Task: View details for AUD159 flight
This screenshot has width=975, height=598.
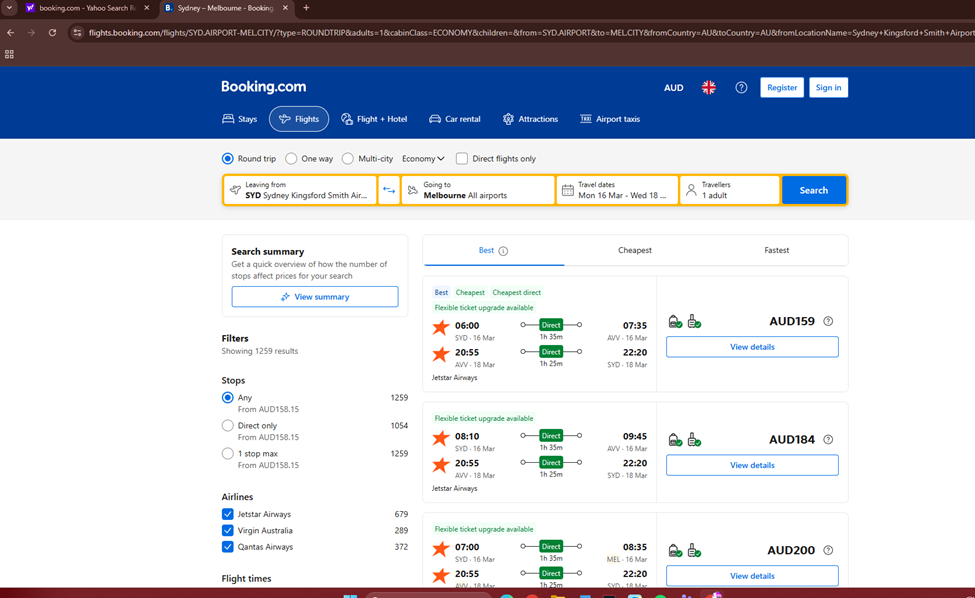Action: click(x=752, y=347)
